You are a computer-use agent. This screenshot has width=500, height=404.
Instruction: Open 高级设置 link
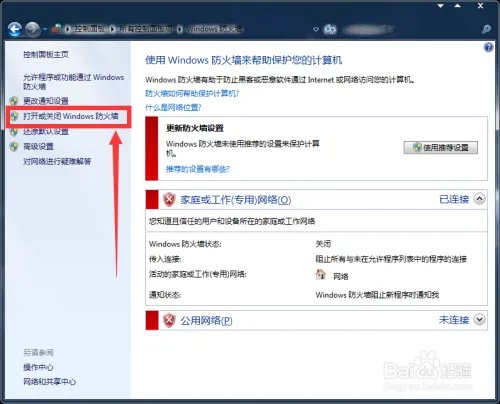[x=38, y=146]
